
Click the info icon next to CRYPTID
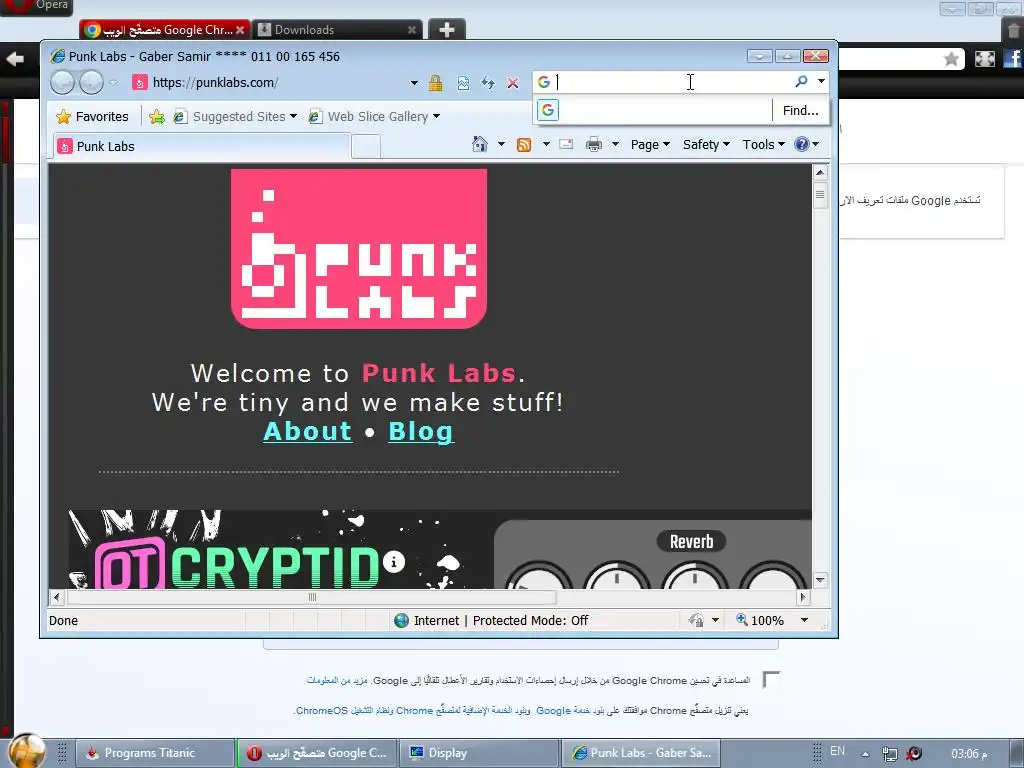(x=394, y=562)
